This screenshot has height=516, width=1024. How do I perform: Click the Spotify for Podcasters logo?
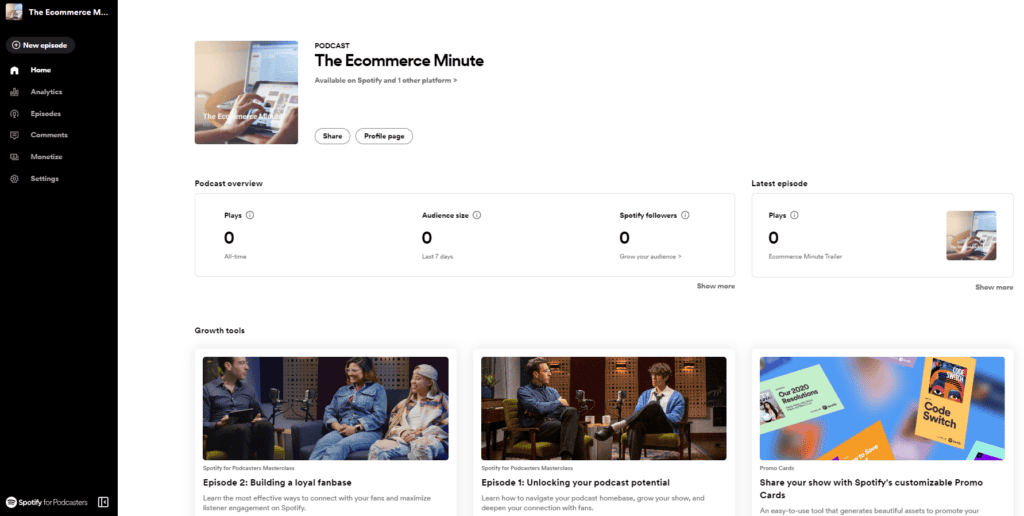click(47, 502)
